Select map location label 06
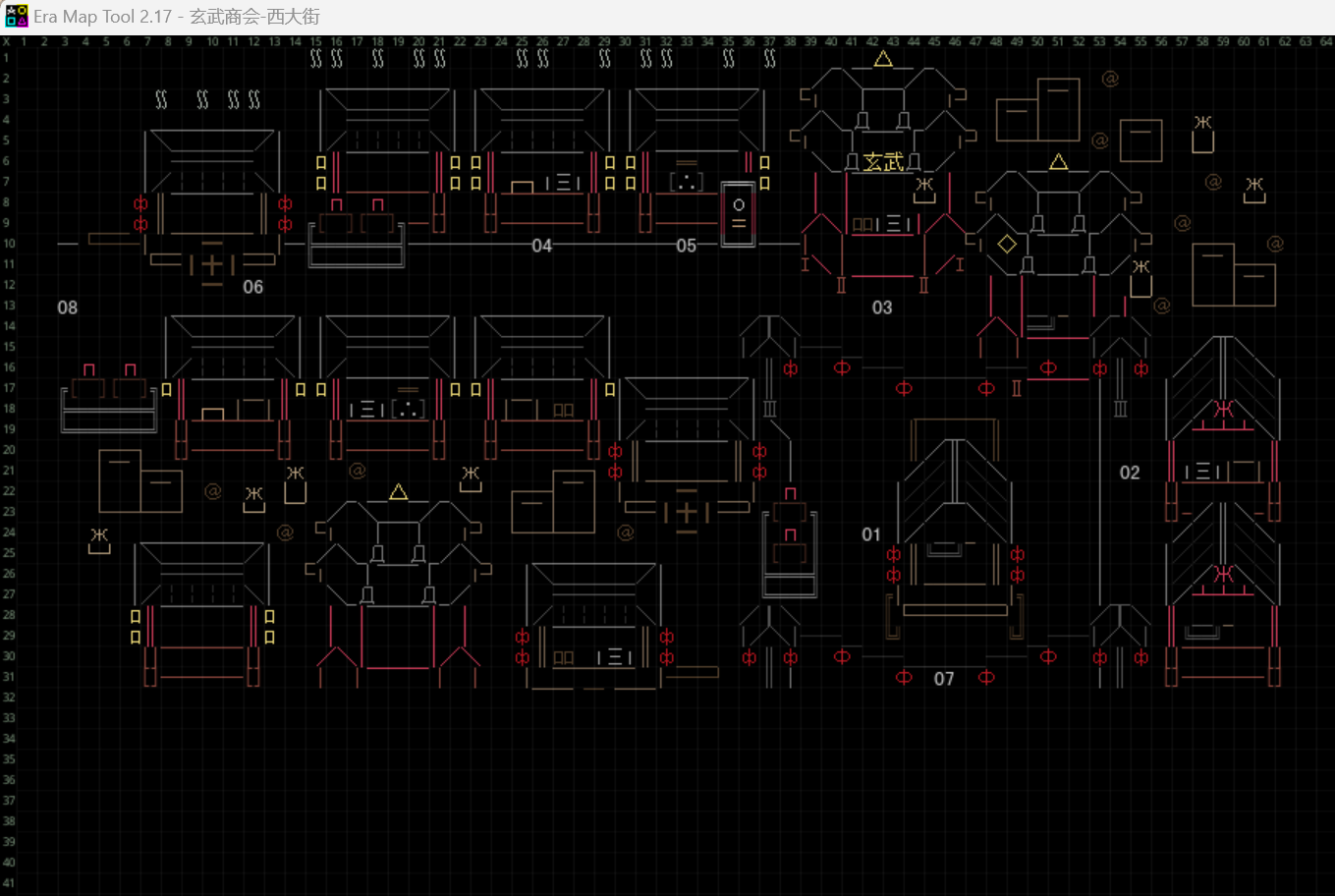This screenshot has width=1335, height=896. pyautogui.click(x=253, y=287)
